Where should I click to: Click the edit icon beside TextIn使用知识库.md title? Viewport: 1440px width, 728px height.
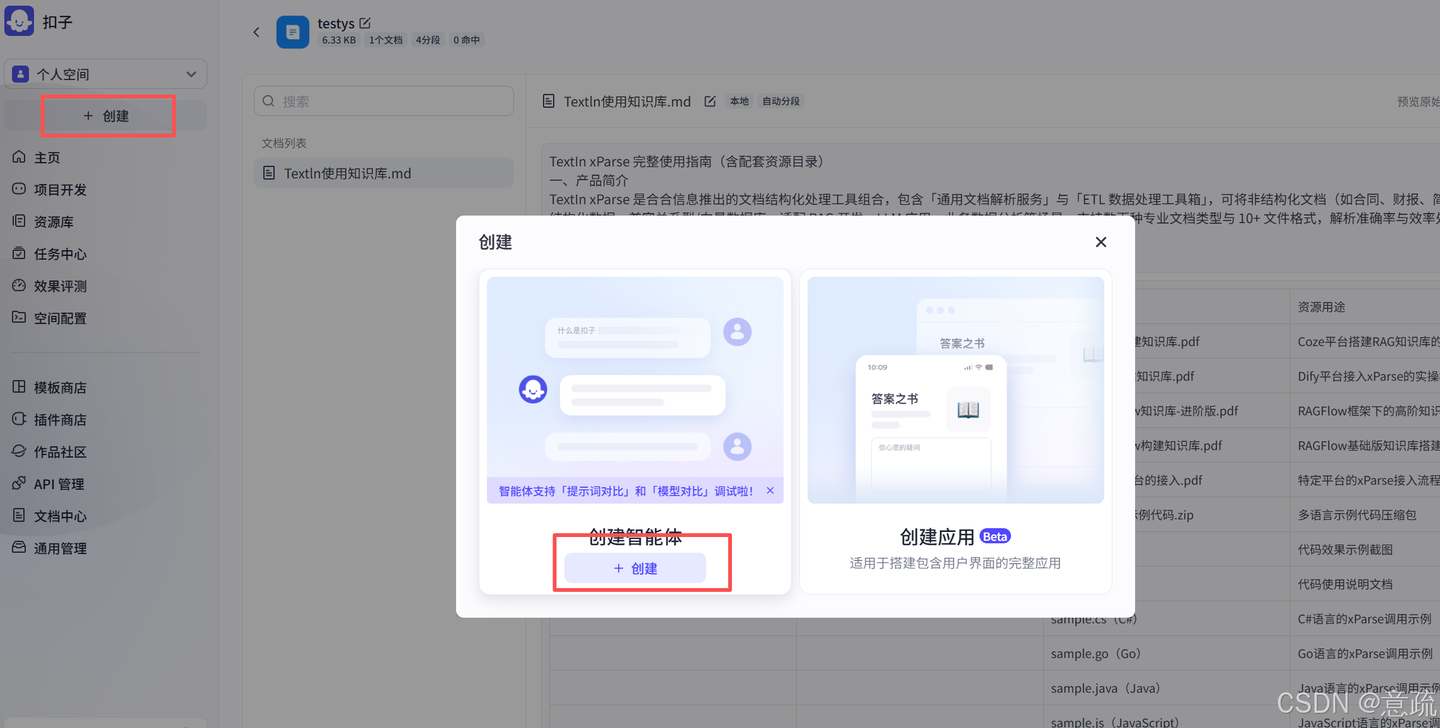710,101
